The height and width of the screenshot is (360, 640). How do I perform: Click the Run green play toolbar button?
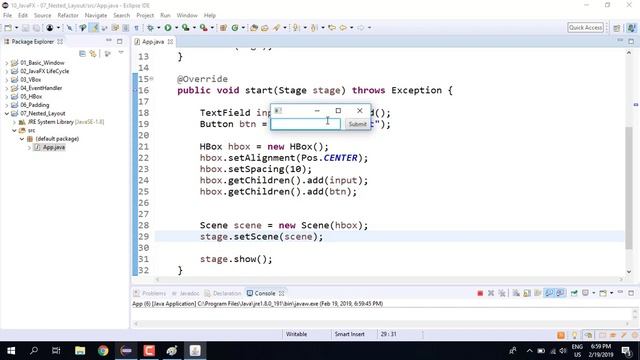168,28
